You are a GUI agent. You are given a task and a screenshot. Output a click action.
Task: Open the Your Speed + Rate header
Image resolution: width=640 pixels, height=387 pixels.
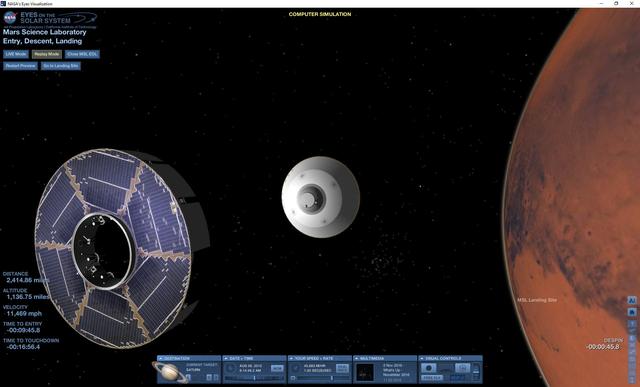click(x=320, y=358)
